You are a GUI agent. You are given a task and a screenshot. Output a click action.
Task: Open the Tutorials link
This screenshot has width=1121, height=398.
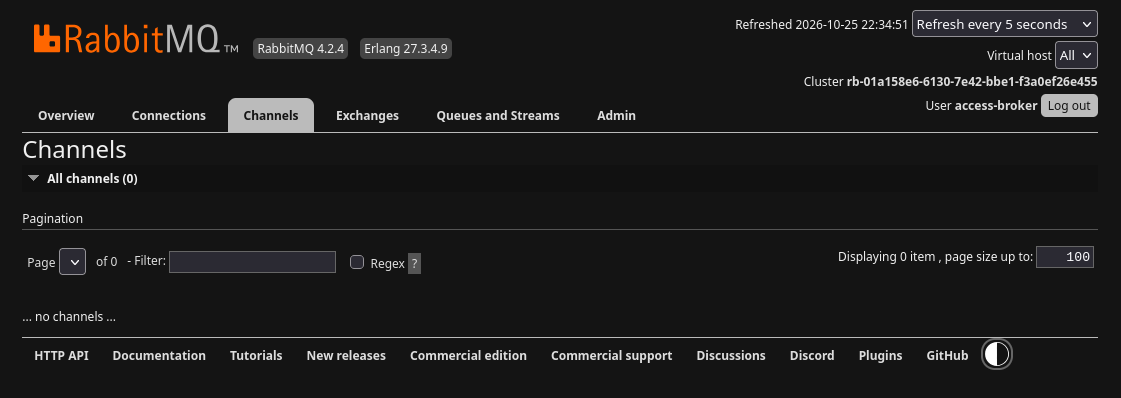coord(256,355)
